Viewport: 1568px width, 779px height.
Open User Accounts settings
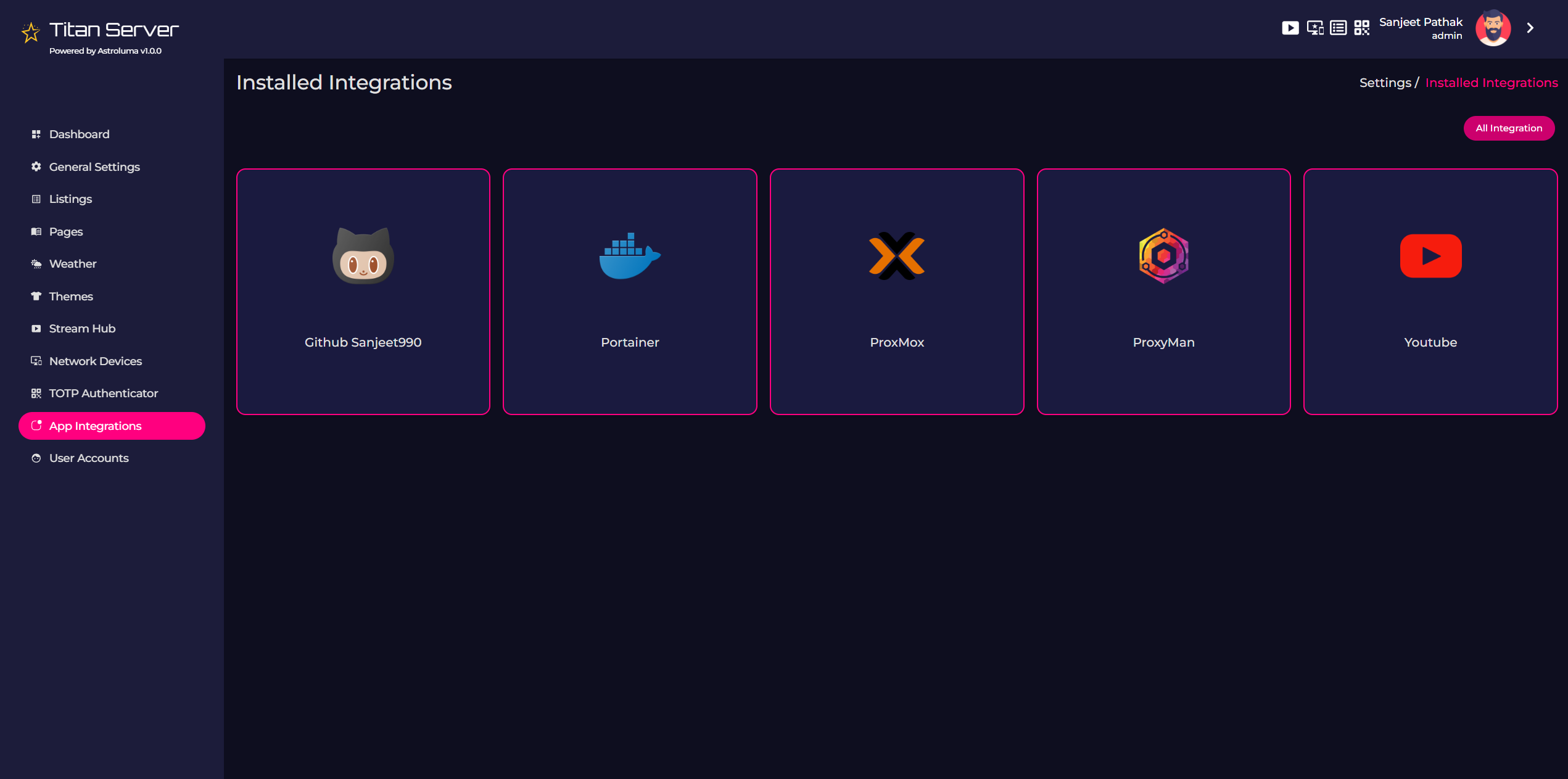pyautogui.click(x=88, y=458)
